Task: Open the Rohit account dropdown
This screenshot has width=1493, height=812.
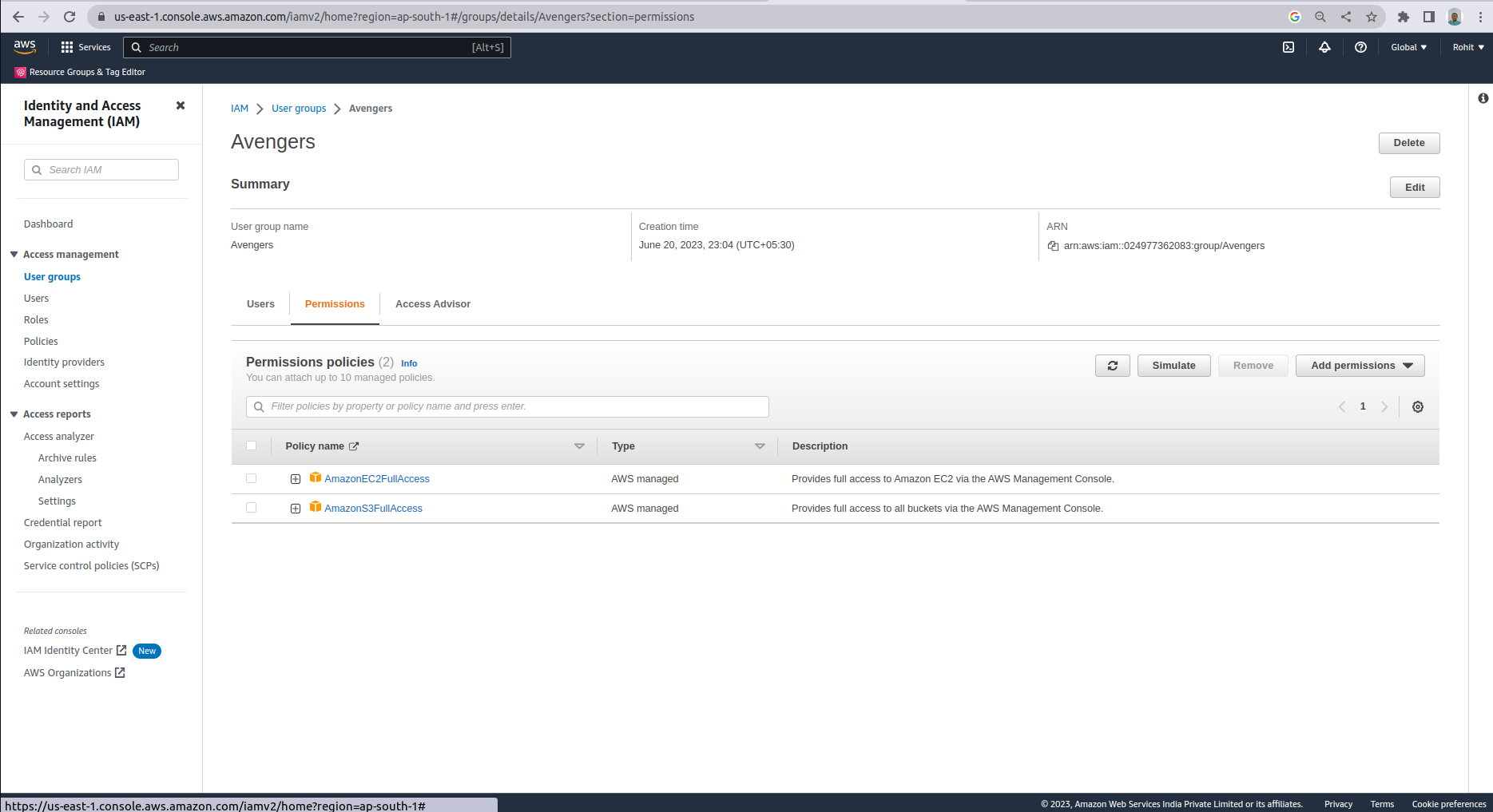Action: point(1468,48)
